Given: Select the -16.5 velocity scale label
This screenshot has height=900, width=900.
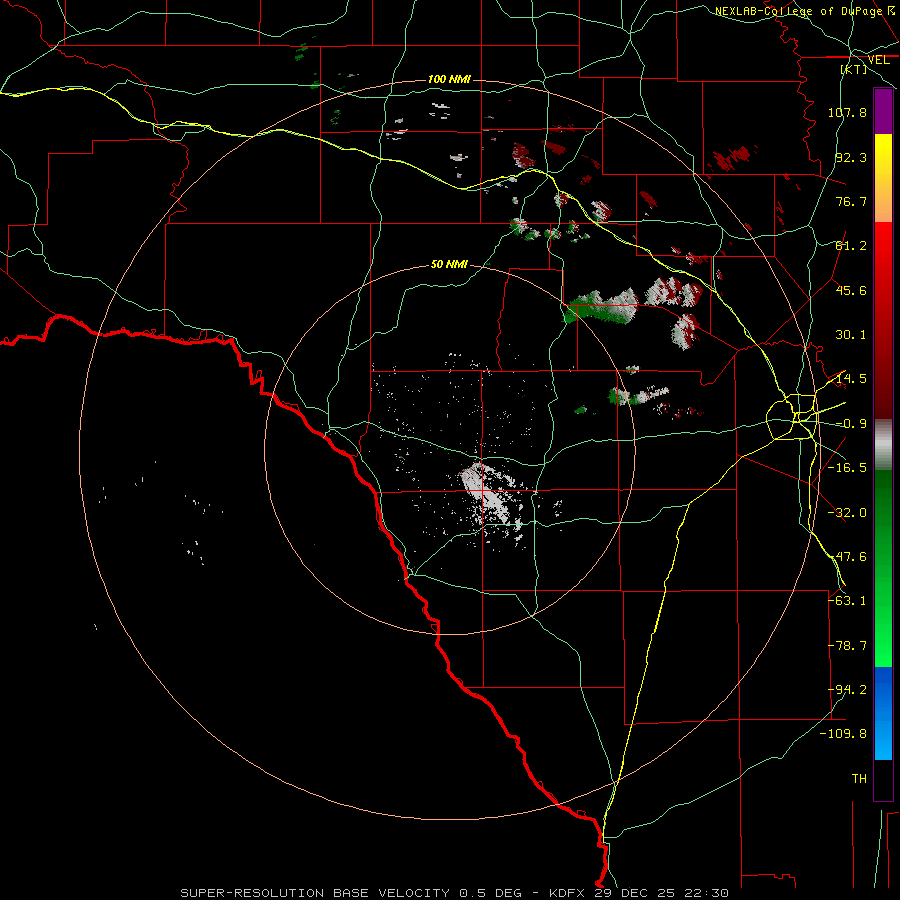Looking at the screenshot, I should point(847,468).
